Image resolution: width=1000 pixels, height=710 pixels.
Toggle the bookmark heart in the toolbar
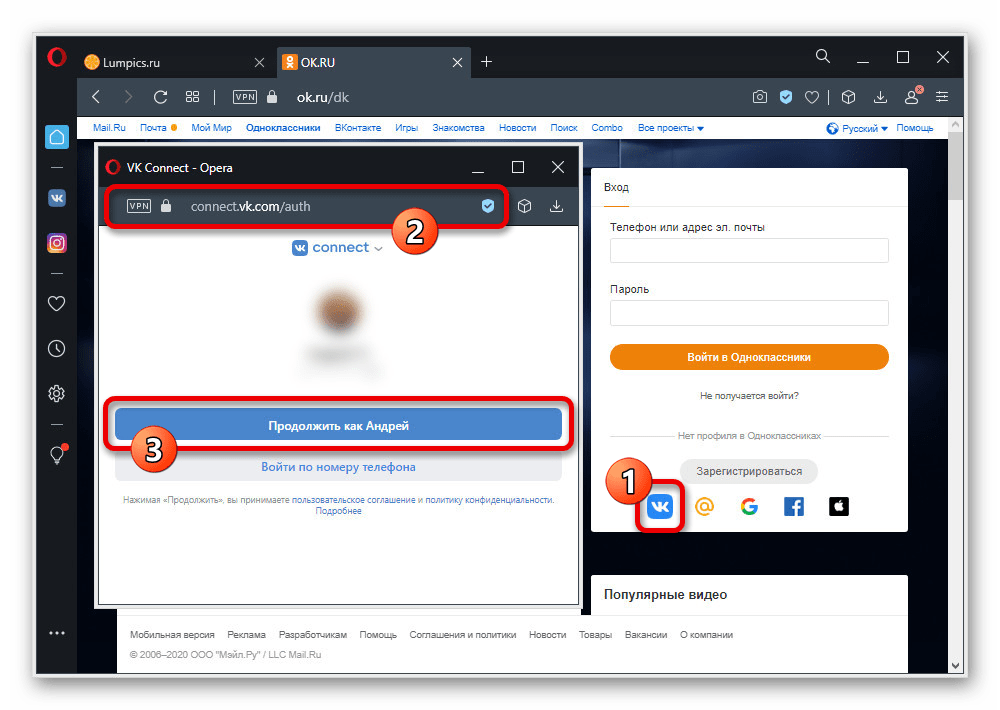coord(812,97)
